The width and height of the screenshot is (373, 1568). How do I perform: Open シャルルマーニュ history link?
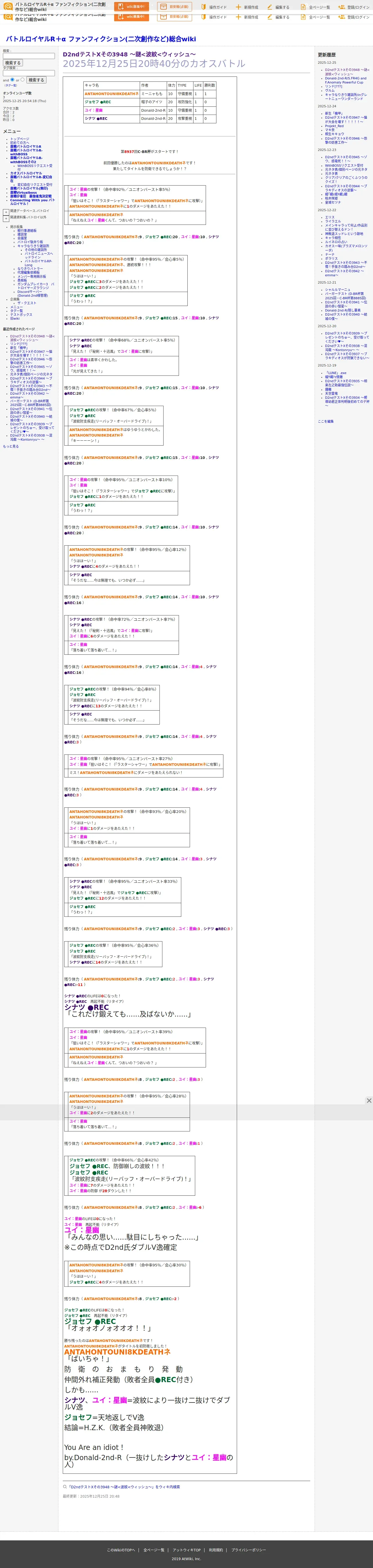click(x=337, y=290)
